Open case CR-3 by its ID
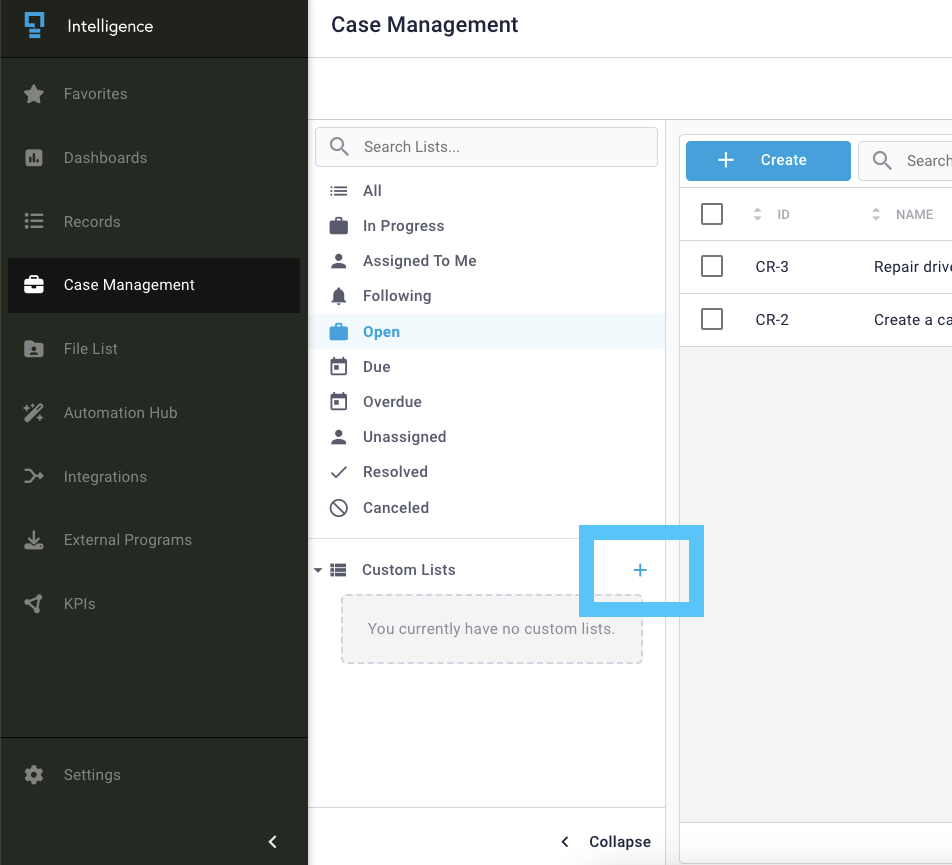The image size is (952, 865). (x=772, y=266)
